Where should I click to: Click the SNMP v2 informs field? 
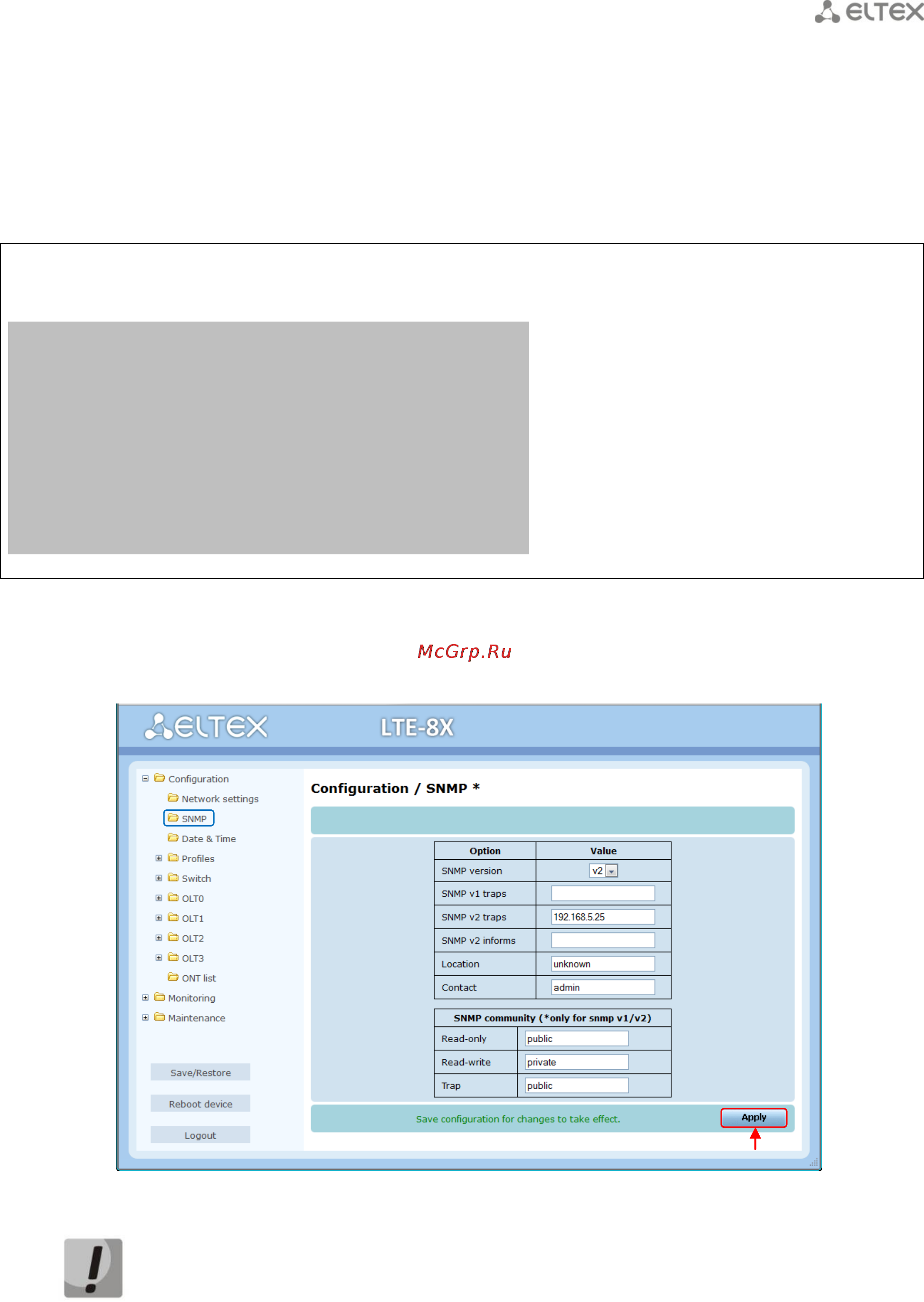point(602,940)
